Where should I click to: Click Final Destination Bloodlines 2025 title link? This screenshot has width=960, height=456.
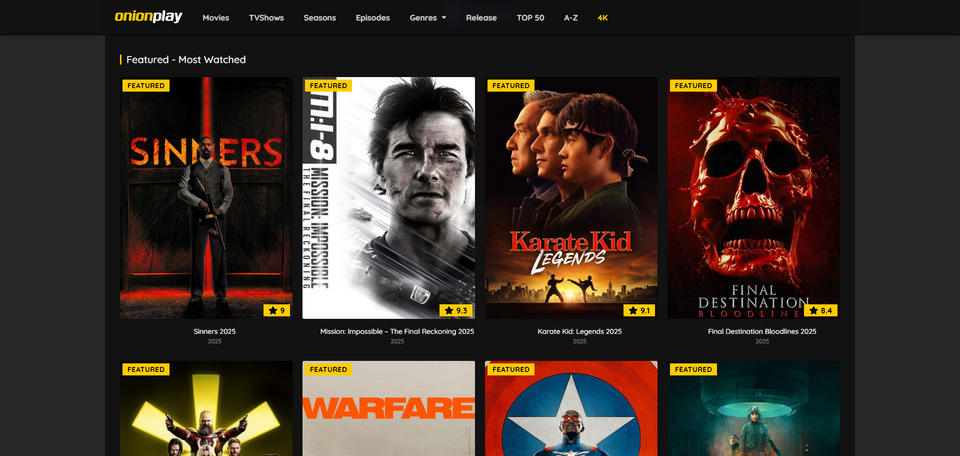(x=762, y=331)
